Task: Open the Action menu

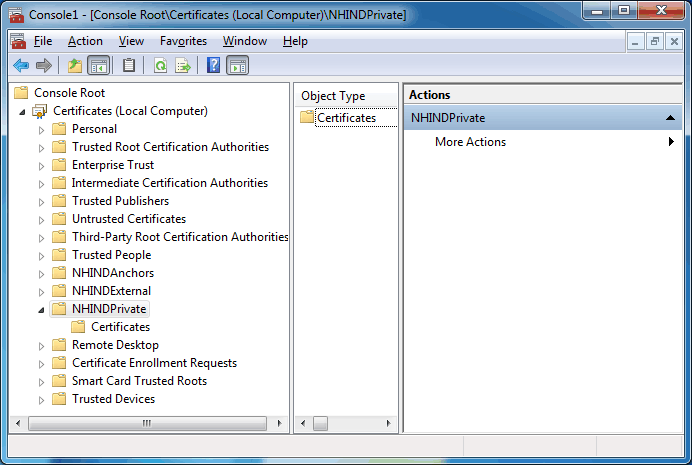Action: click(85, 41)
